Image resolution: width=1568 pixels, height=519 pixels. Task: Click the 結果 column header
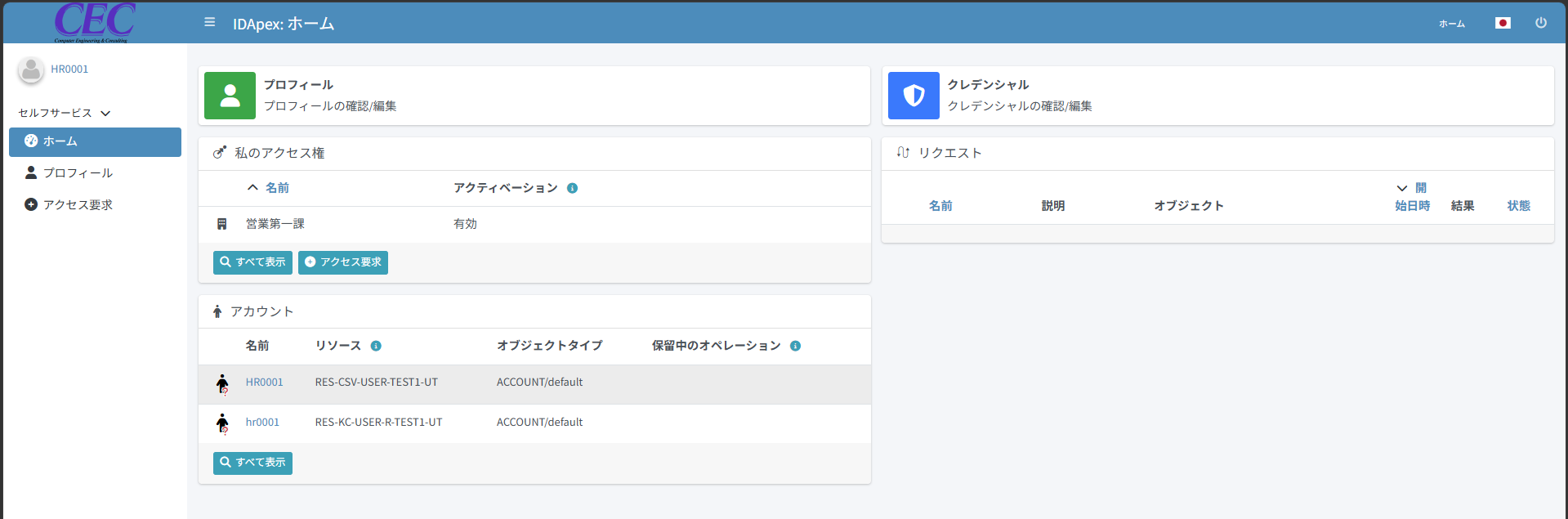1463,206
